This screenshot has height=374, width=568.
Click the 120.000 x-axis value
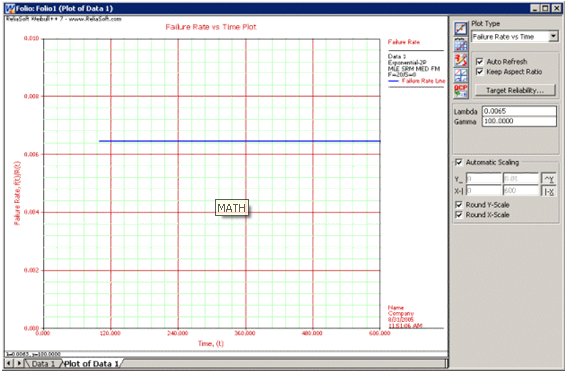pyautogui.click(x=110, y=333)
